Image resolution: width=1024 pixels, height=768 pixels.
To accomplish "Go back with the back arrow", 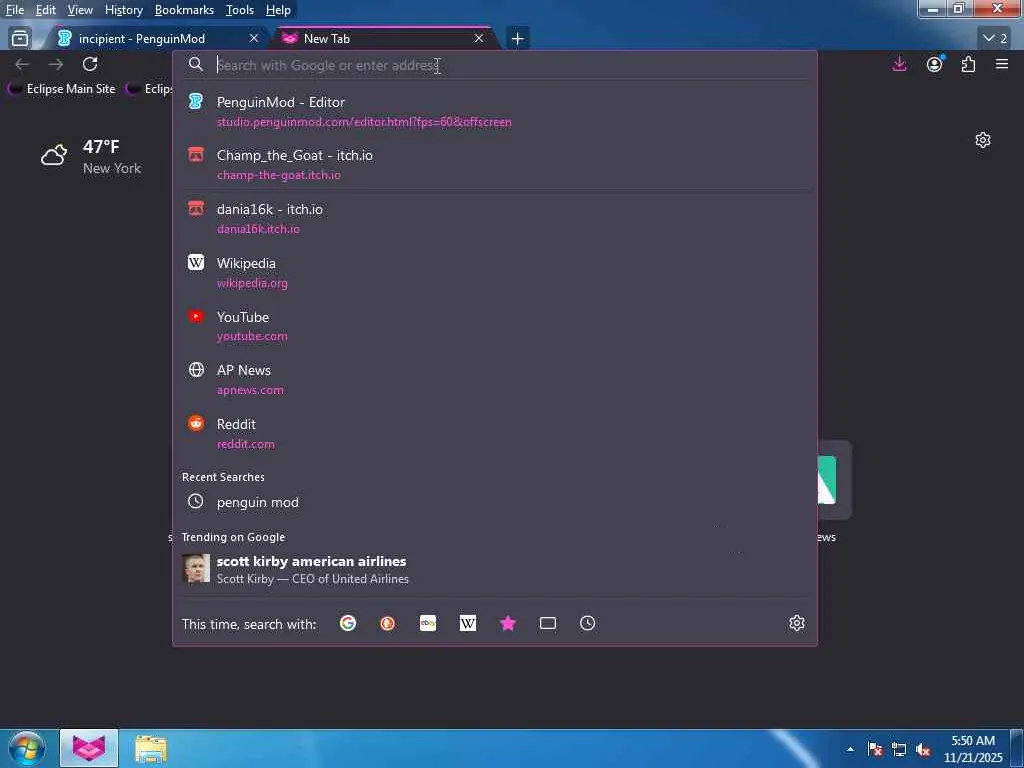I will click(x=22, y=64).
